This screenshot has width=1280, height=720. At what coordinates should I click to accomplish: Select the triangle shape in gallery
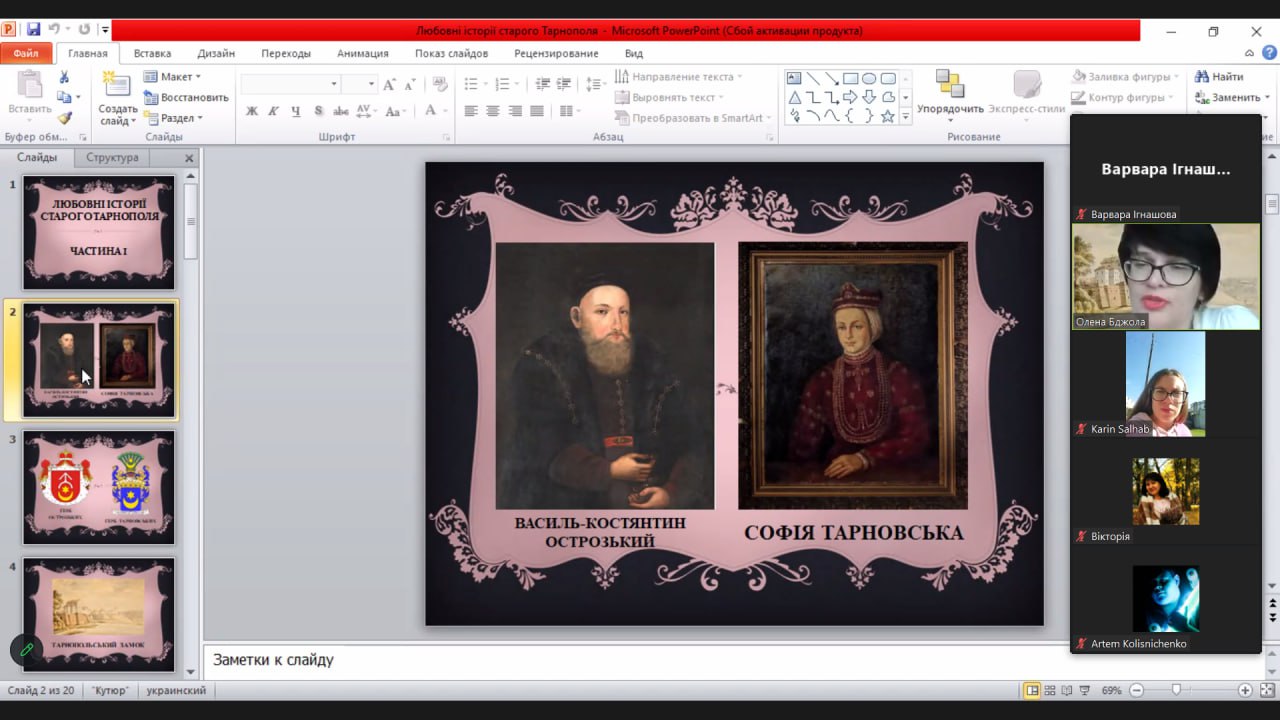pos(794,98)
